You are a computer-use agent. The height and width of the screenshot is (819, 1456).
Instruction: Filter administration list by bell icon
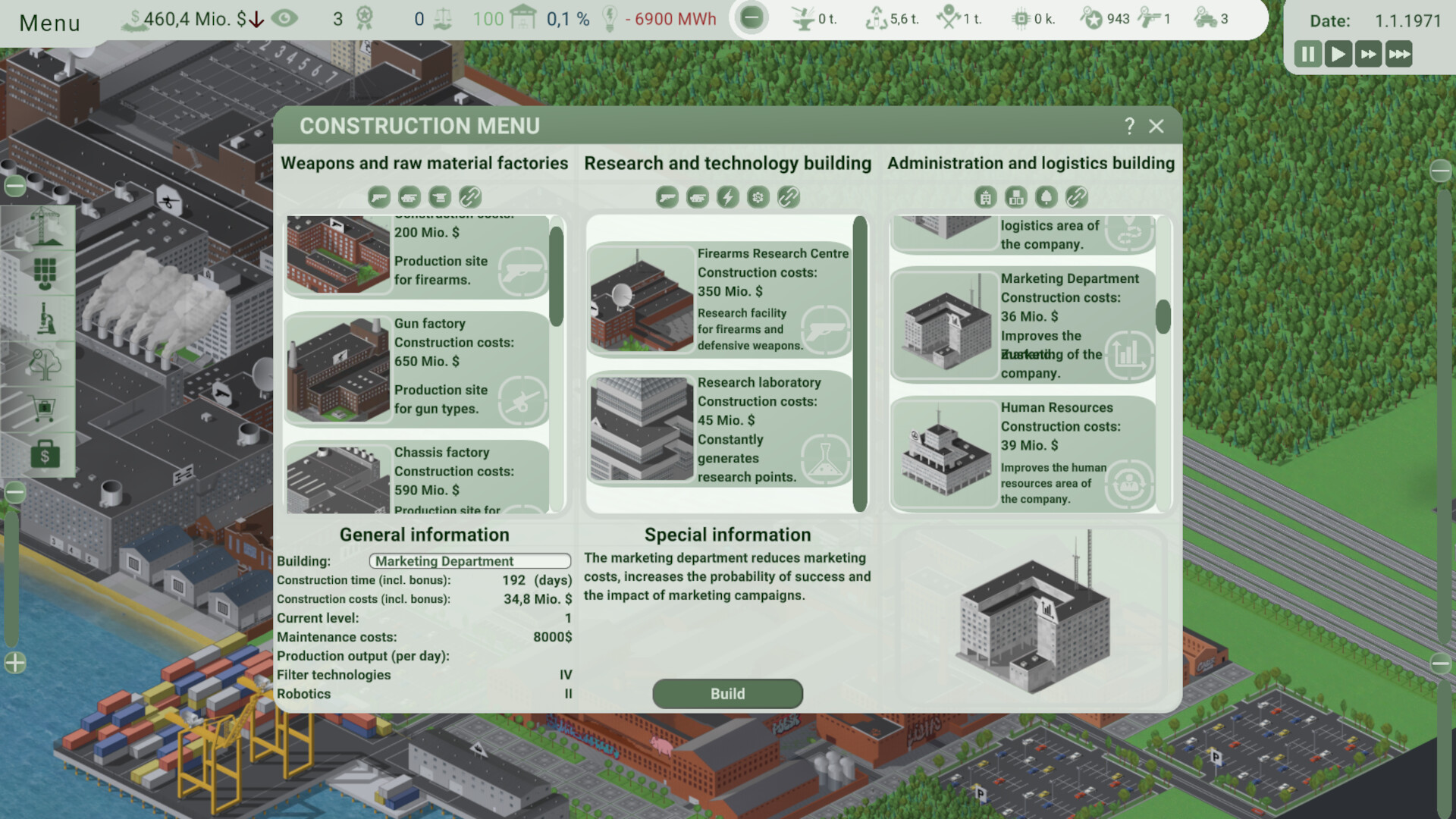click(x=1046, y=198)
